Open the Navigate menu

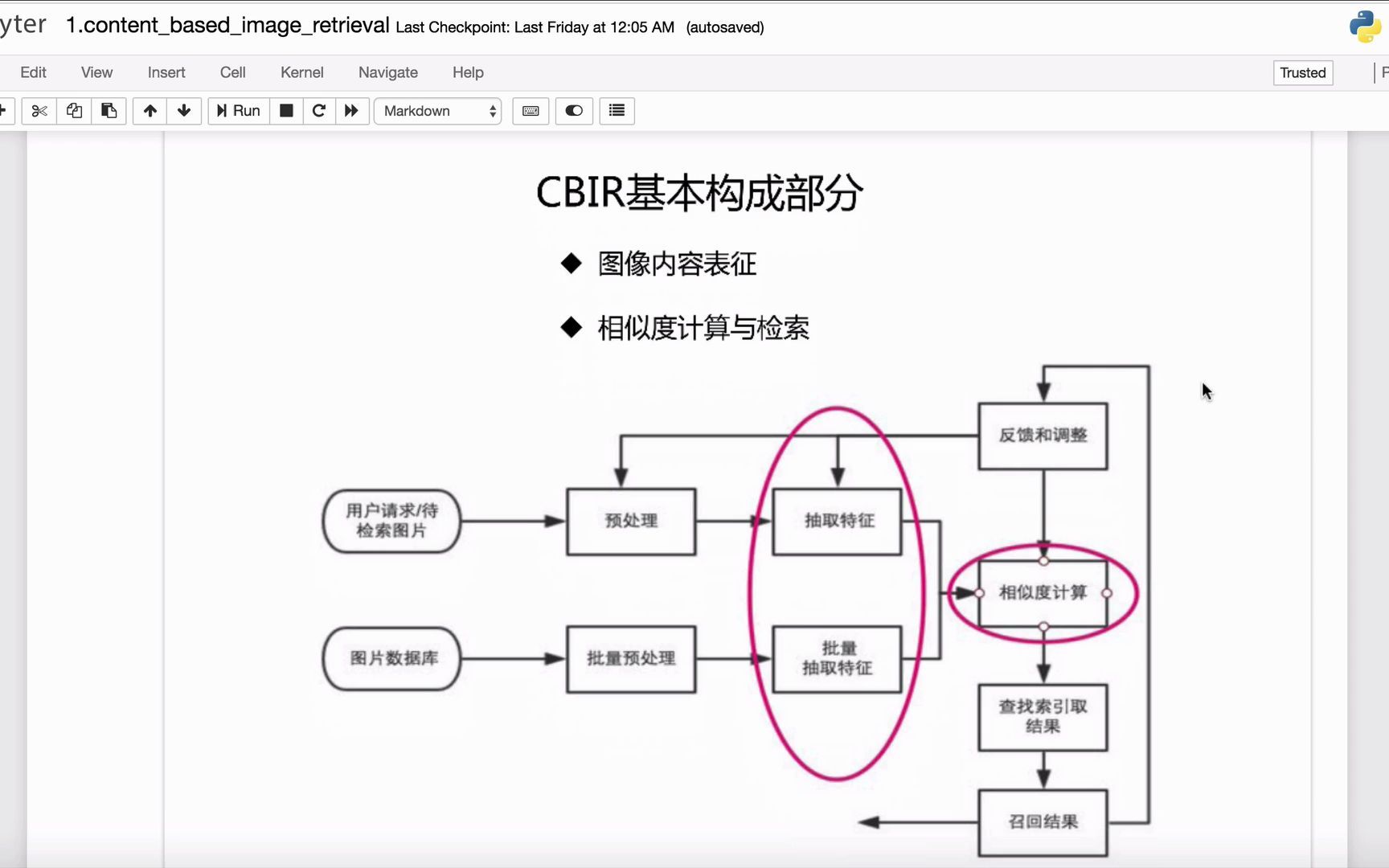388,72
